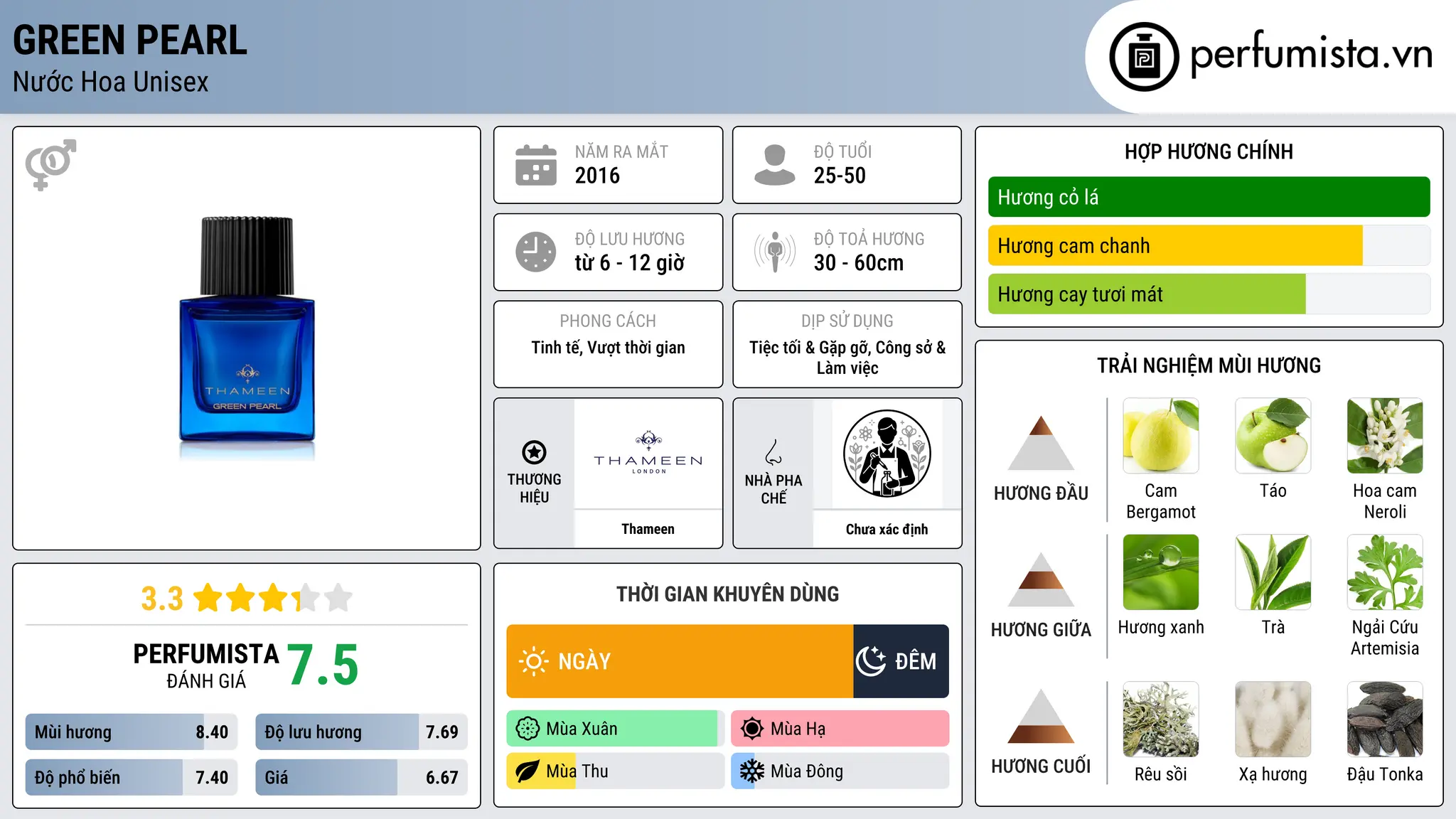The height and width of the screenshot is (819, 1456).
Task: Select the Mùa Thu season bar
Action: [x=615, y=771]
